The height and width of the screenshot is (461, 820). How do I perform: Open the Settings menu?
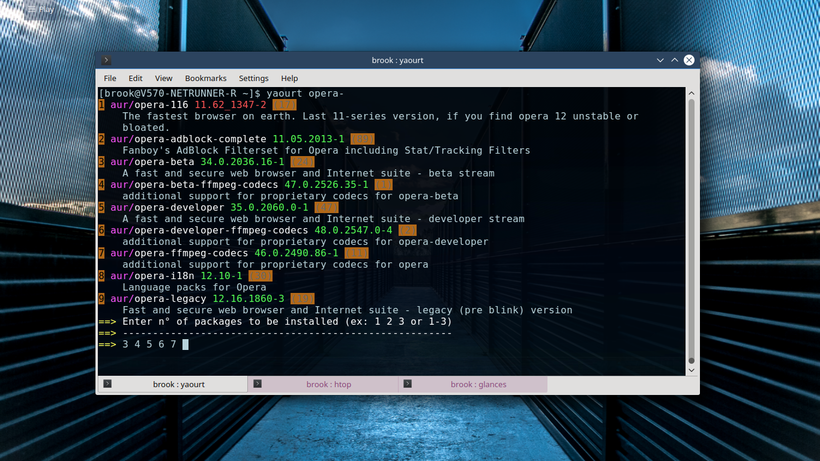tap(254, 78)
